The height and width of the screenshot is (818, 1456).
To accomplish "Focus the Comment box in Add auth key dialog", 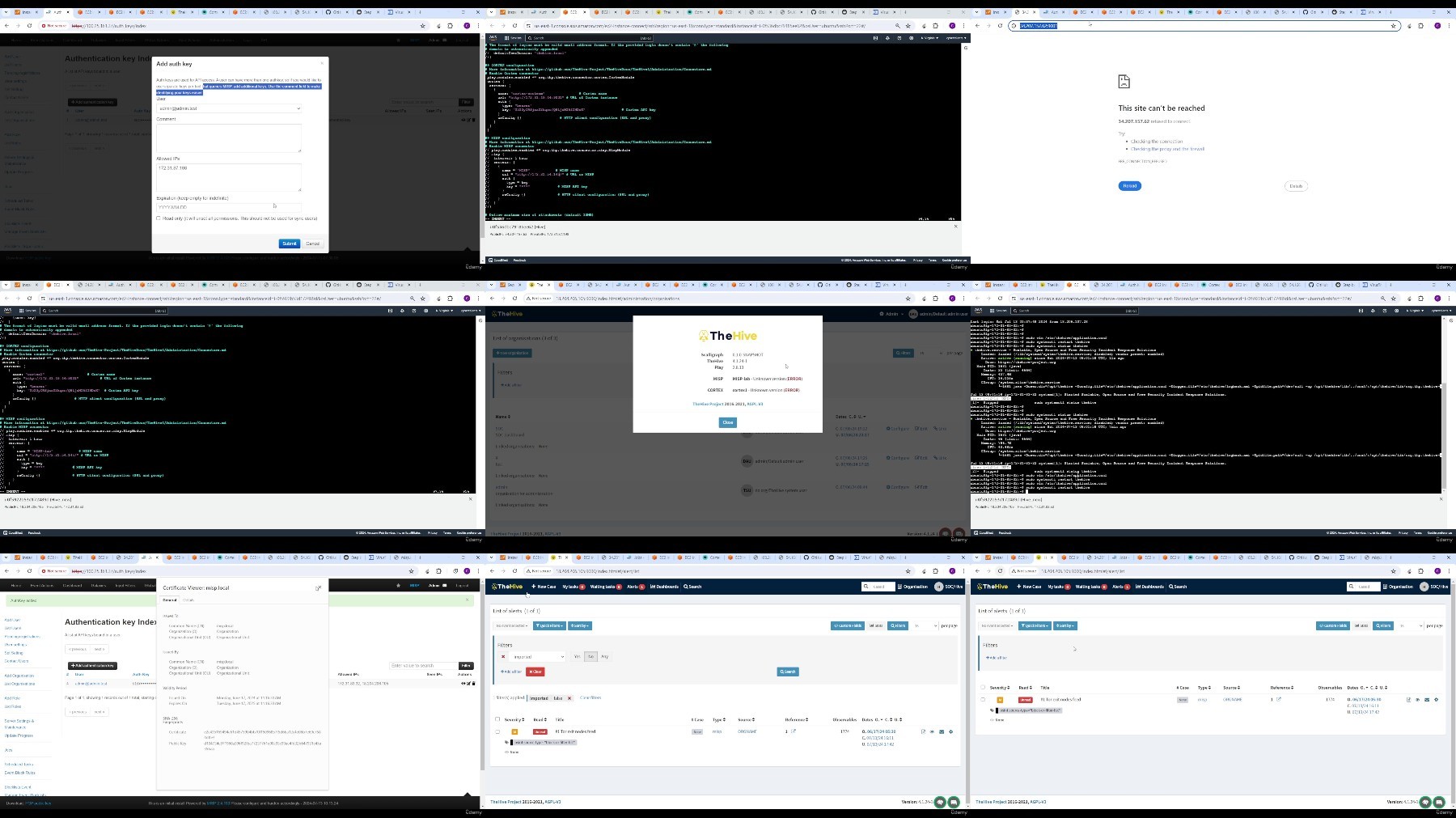I will 229,138.
